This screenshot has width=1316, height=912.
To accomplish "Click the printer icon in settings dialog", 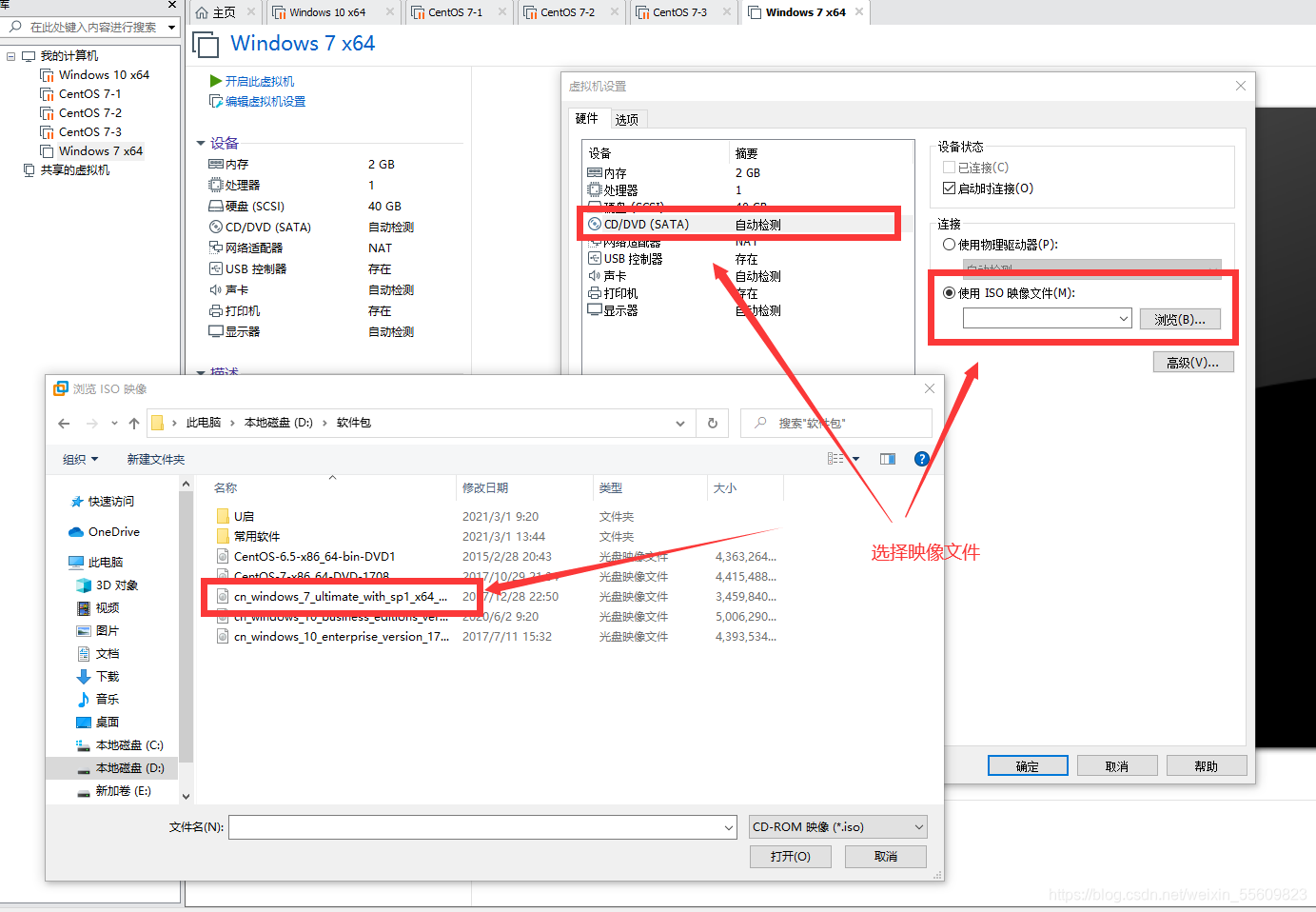I will [x=595, y=293].
